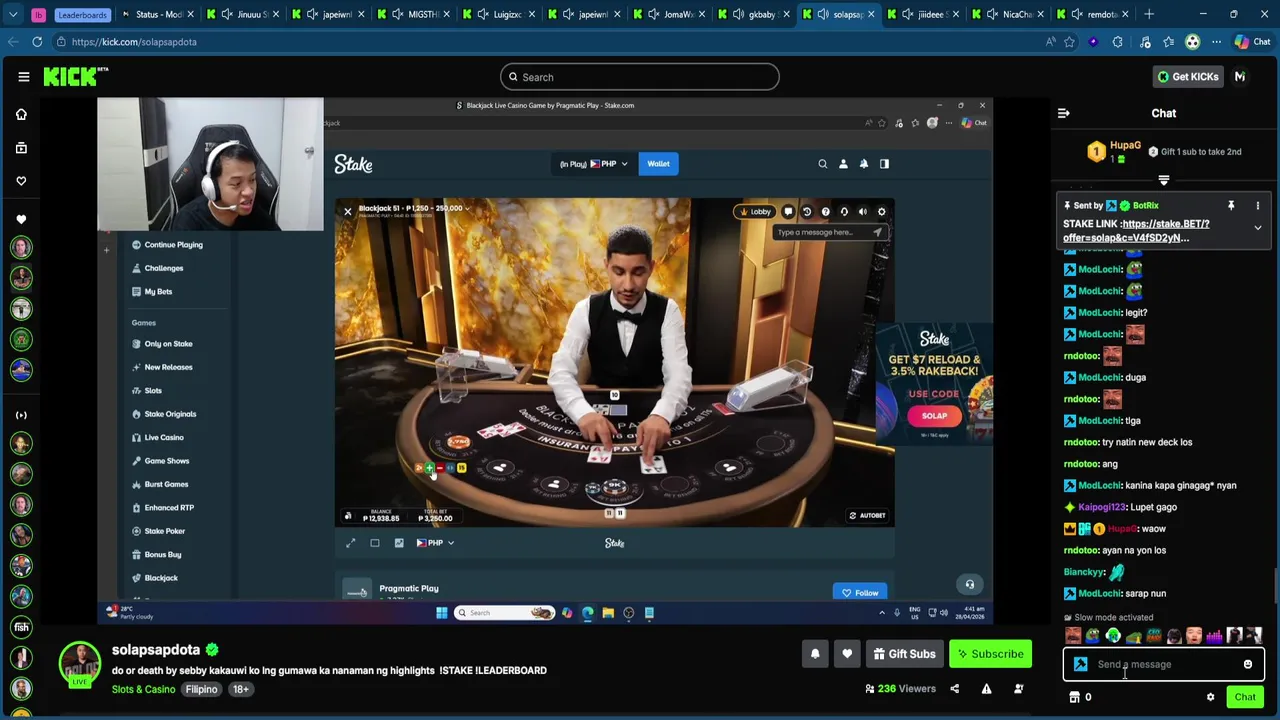The image size is (1280, 720).
Task: Open chat settings gear
Action: coord(1210,697)
